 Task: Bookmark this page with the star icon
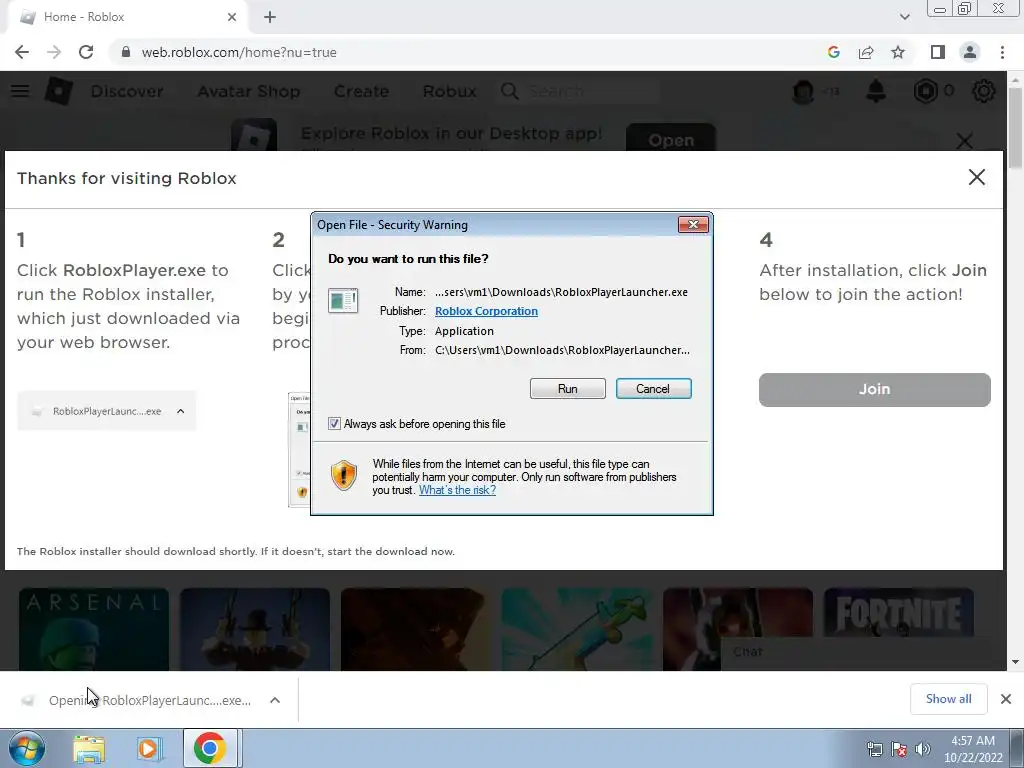(x=898, y=52)
